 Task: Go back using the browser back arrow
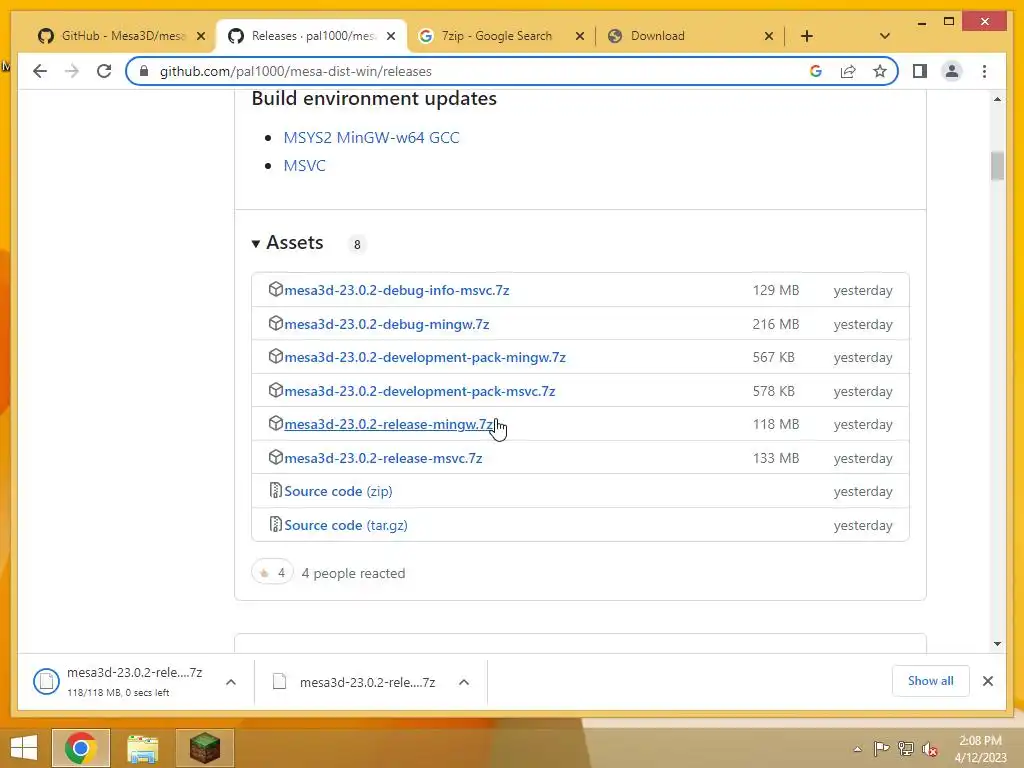(x=40, y=71)
